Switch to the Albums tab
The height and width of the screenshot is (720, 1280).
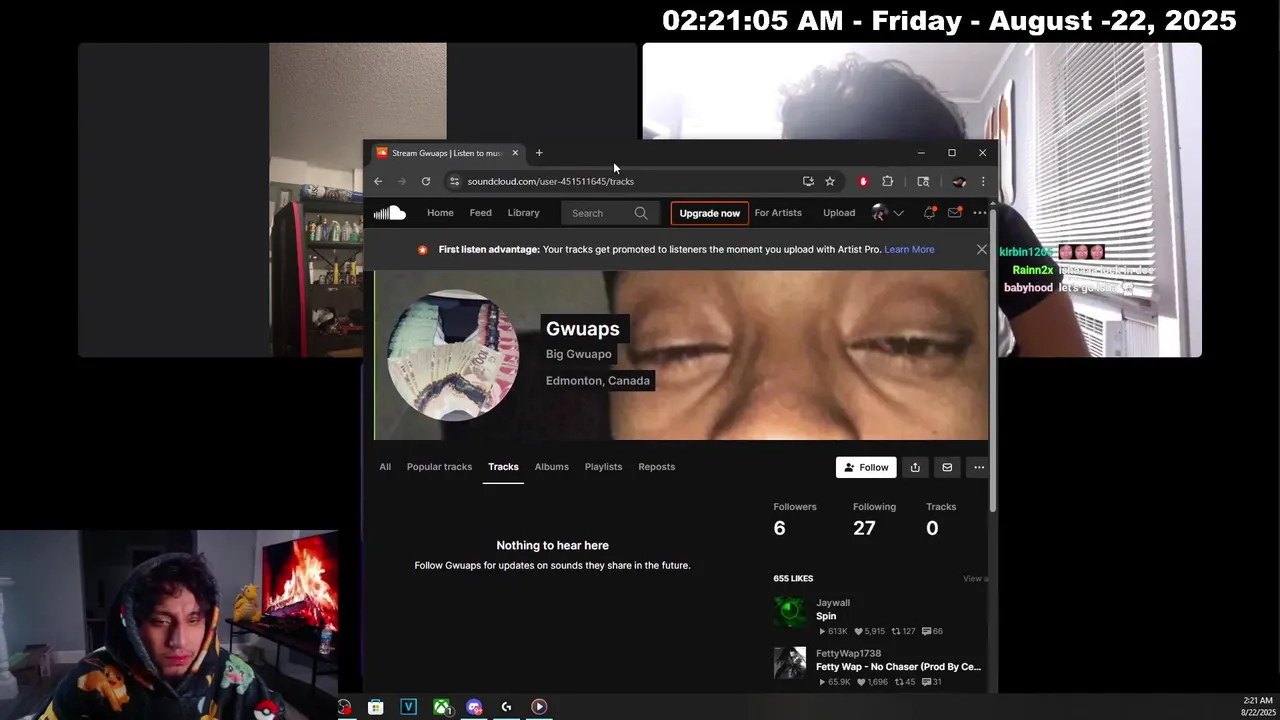pyautogui.click(x=551, y=467)
